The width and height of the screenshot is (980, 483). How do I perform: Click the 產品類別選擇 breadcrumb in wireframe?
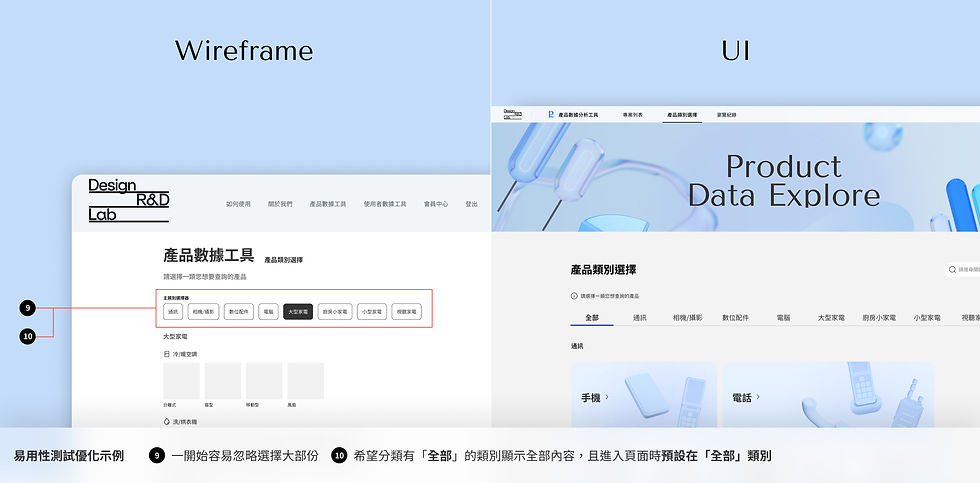tap(283, 259)
